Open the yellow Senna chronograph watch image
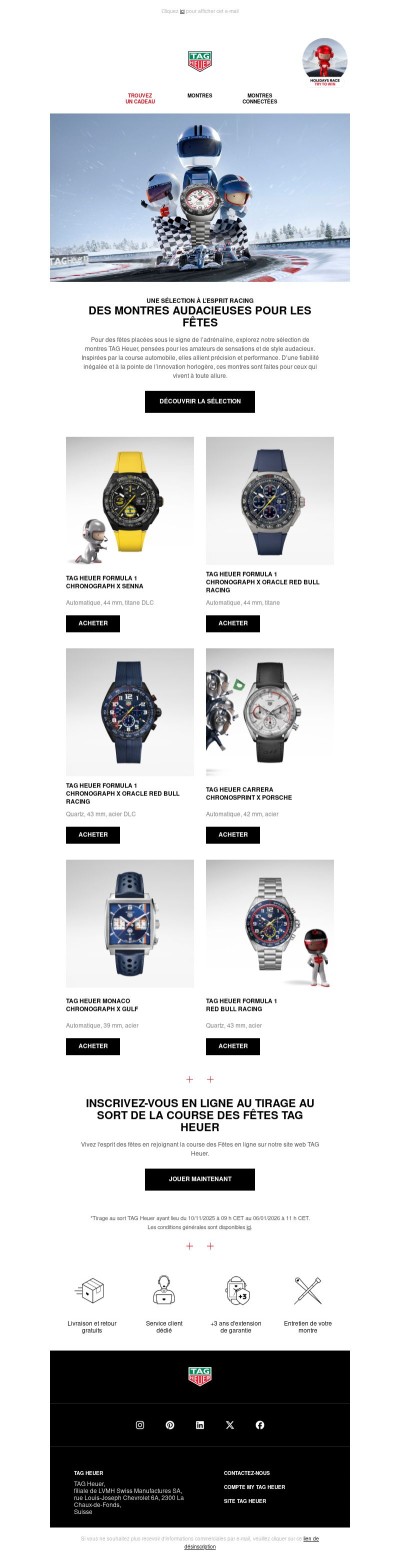 [x=130, y=501]
